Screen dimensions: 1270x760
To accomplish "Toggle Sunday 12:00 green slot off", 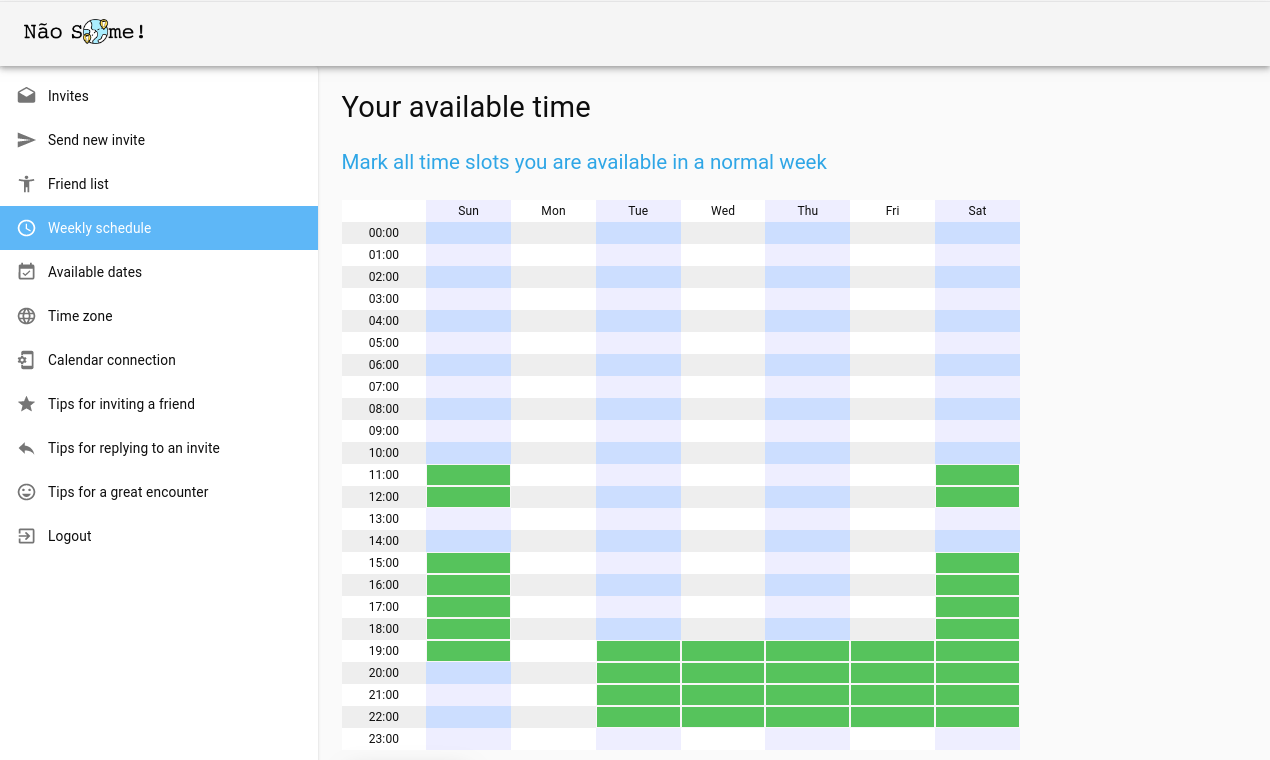I will (x=468, y=497).
